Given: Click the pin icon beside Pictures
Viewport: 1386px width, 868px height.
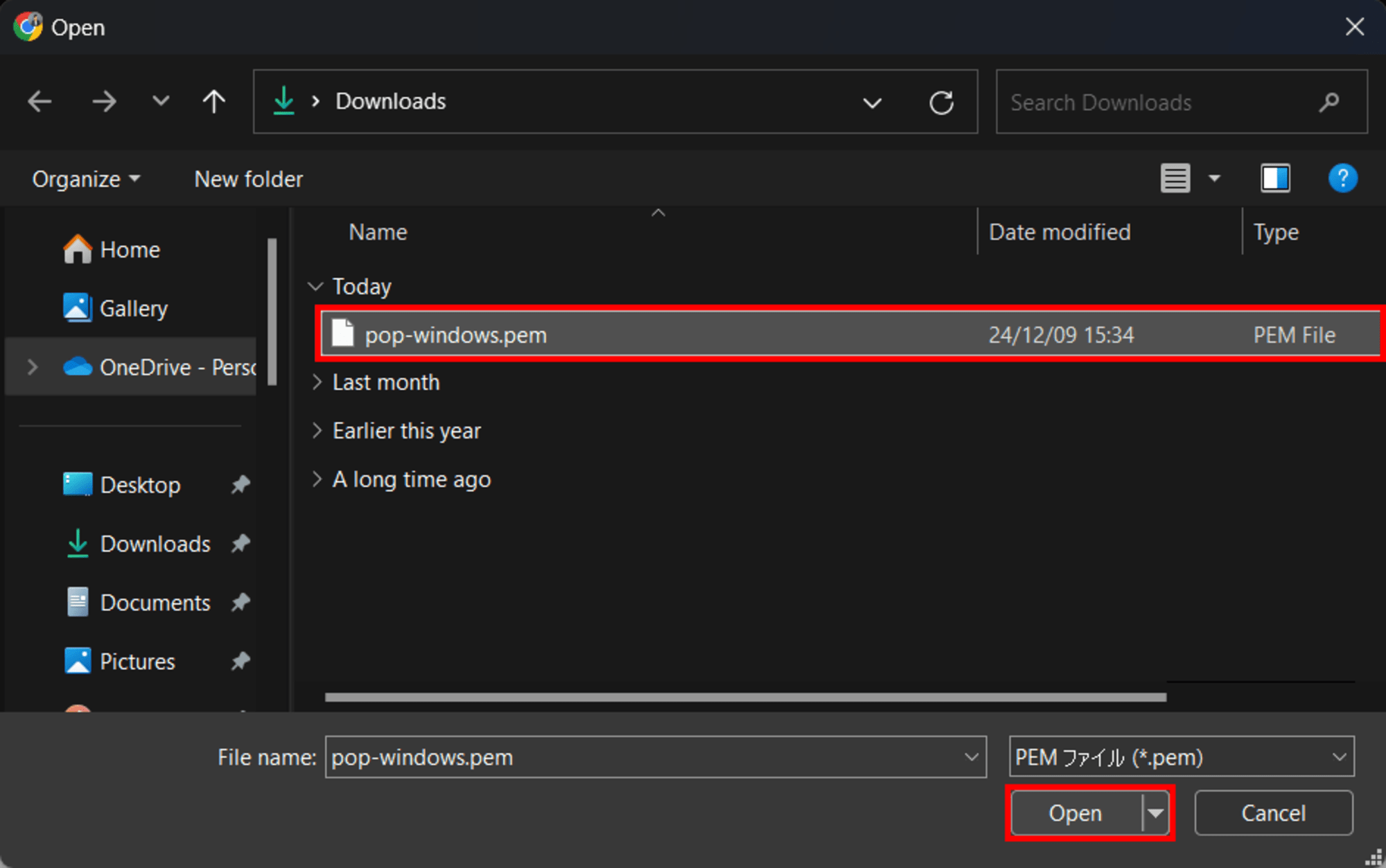Looking at the screenshot, I should [x=240, y=661].
